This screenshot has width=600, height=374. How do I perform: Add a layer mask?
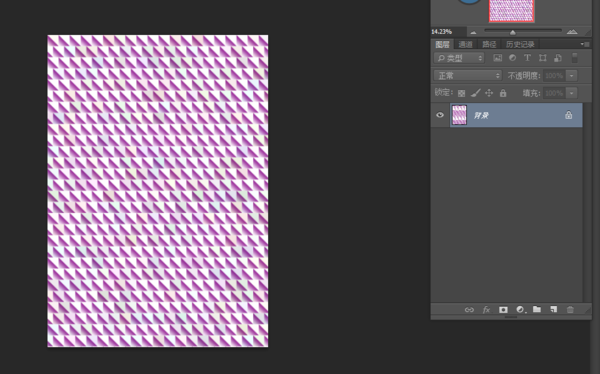tap(503, 309)
